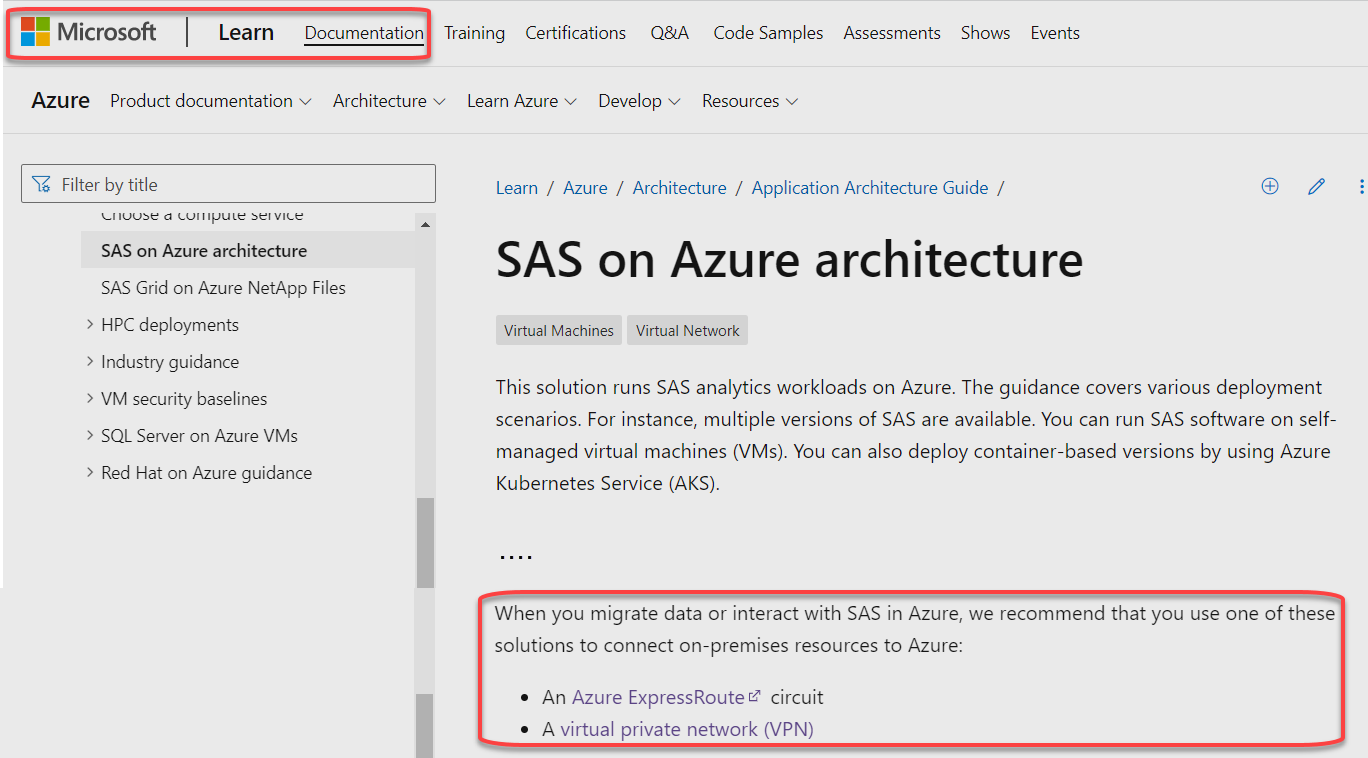Click the edit pencil icon
Viewport: 1368px width, 758px height.
click(1317, 186)
